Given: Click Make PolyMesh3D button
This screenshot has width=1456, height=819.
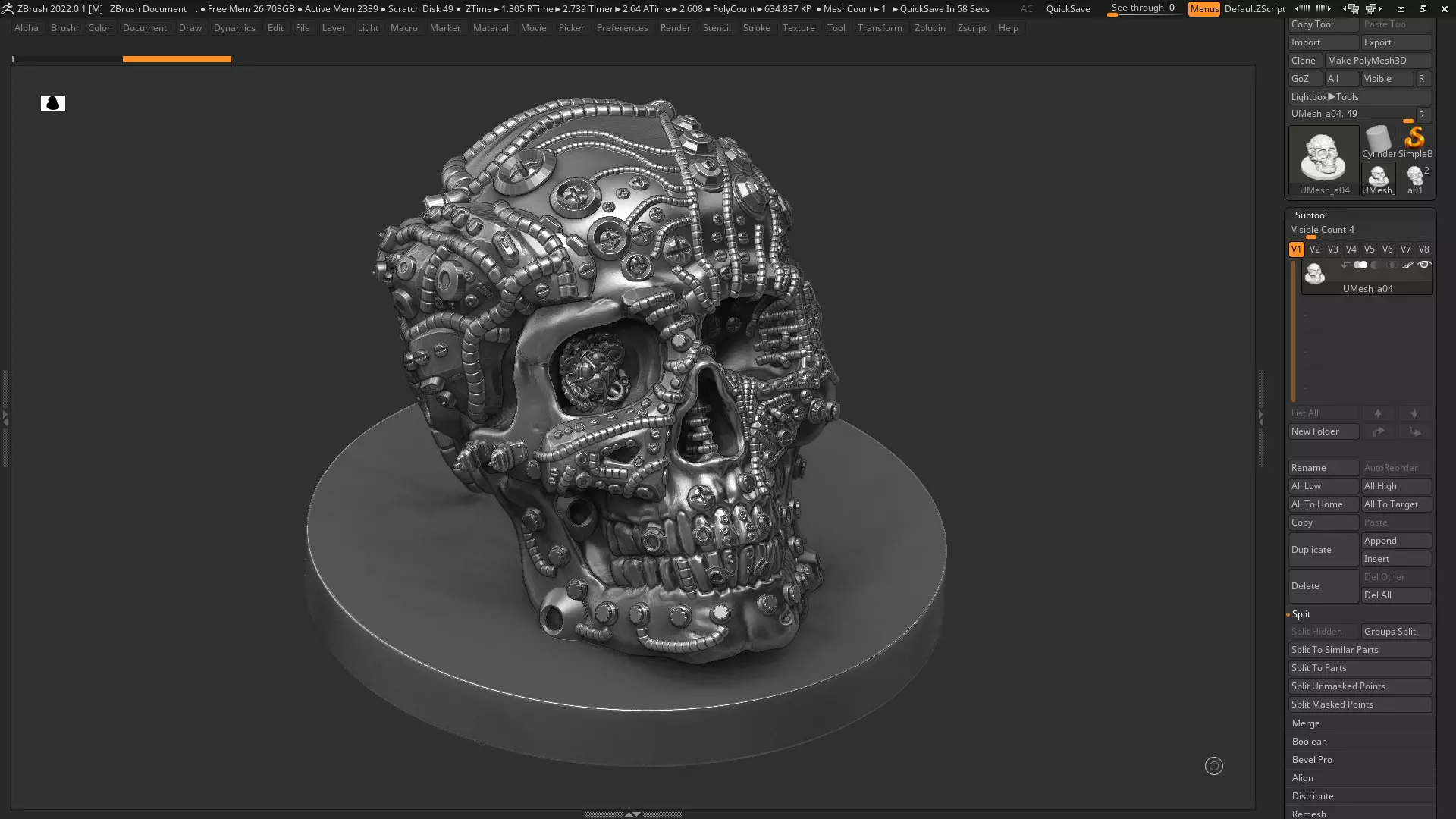Looking at the screenshot, I should [1378, 61].
